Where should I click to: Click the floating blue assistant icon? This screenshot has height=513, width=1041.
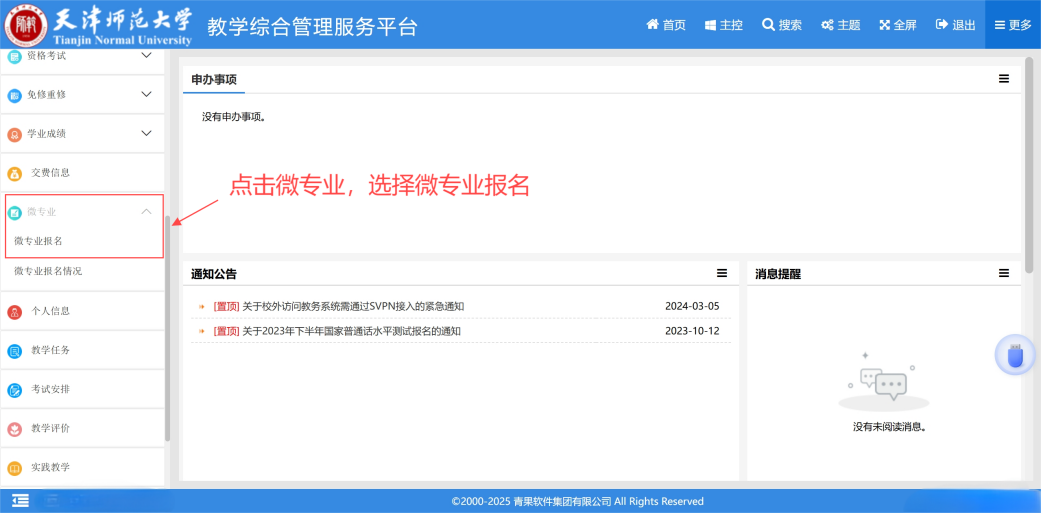point(1015,355)
